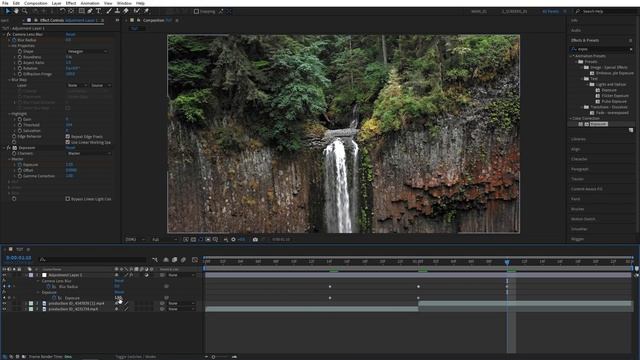Click Blur Radius stopwatch in timeline
The height and width of the screenshot is (360, 640).
(x=48, y=287)
